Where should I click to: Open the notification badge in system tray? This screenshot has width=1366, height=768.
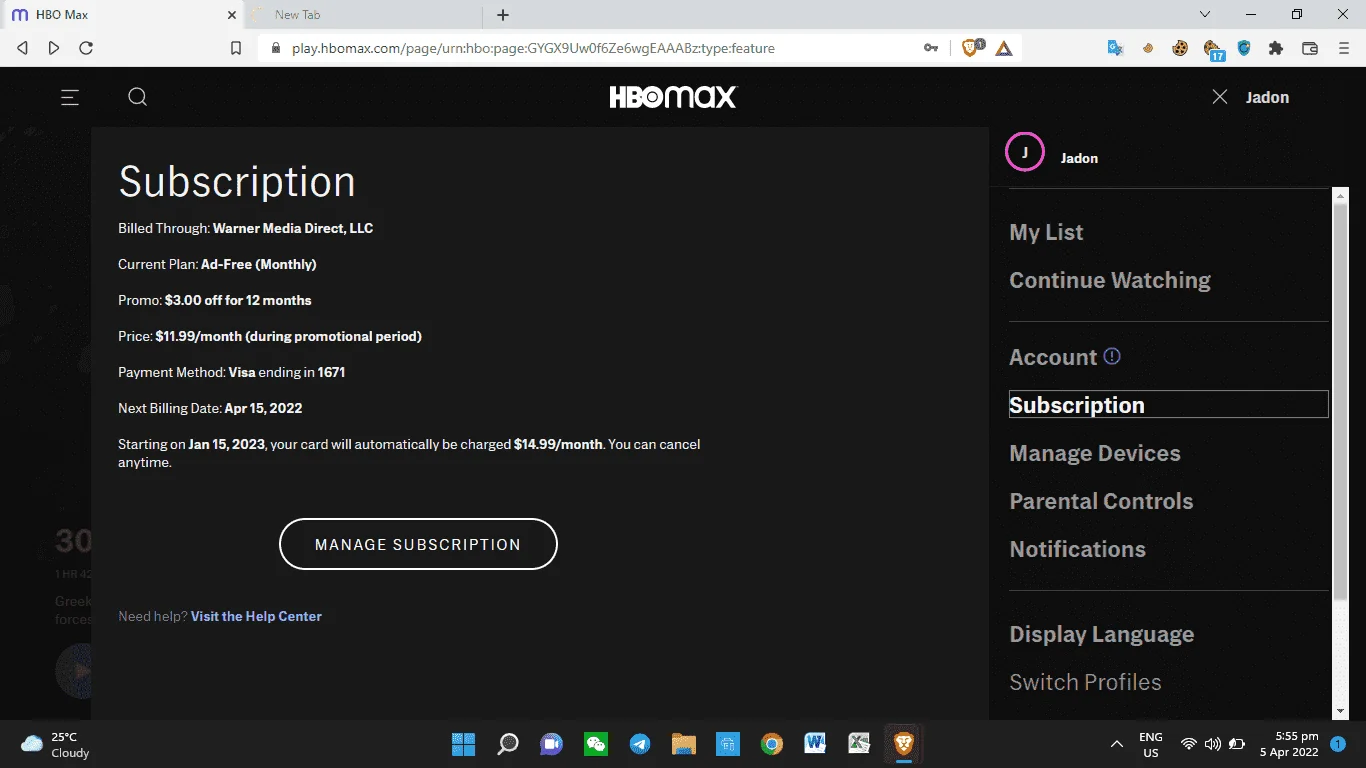point(1338,744)
